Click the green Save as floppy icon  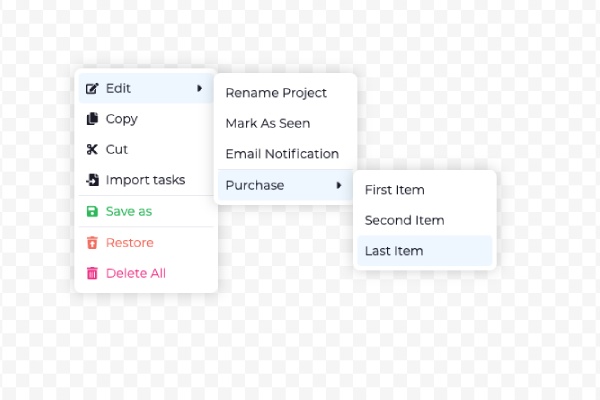92,211
